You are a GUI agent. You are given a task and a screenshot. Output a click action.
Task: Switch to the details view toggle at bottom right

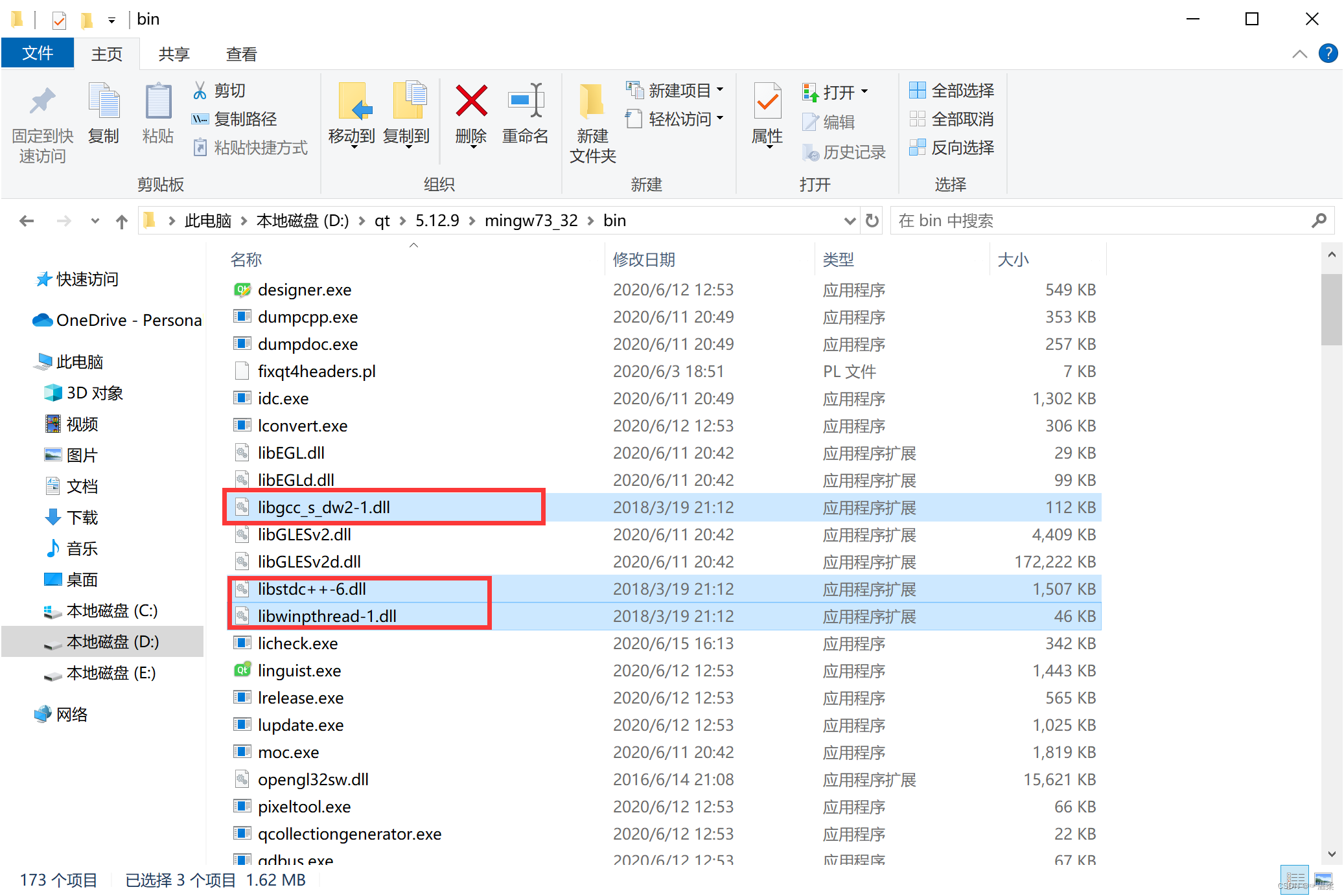pos(1294,880)
